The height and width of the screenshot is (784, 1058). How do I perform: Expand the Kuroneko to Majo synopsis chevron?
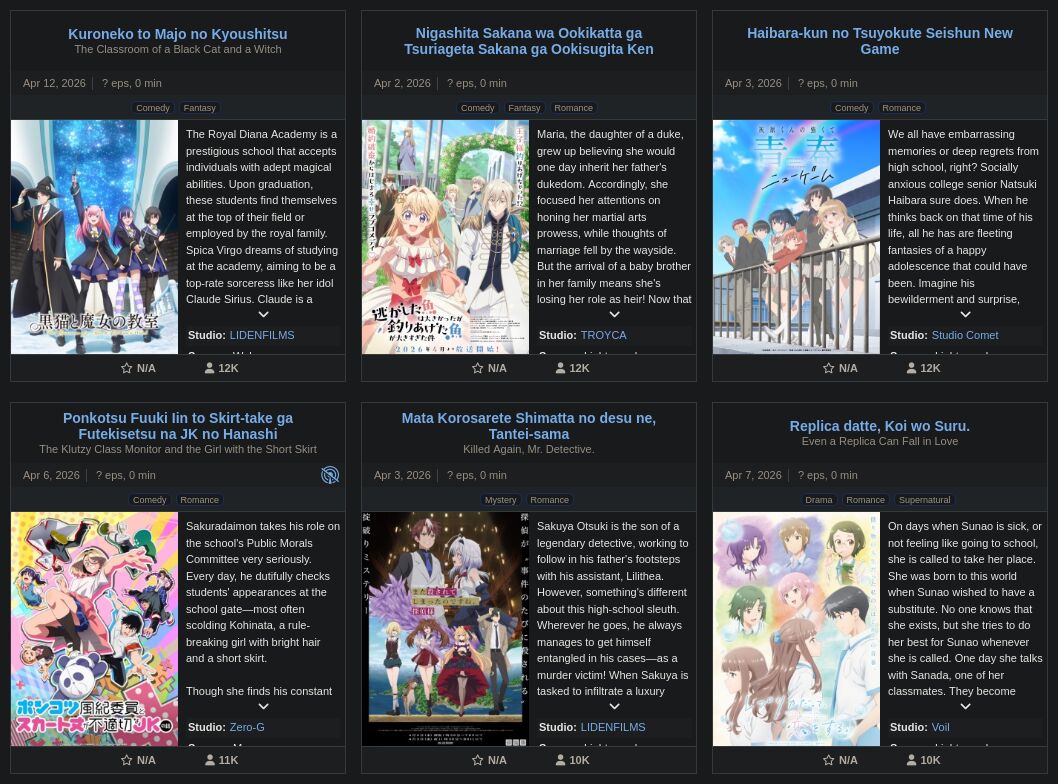[264, 314]
